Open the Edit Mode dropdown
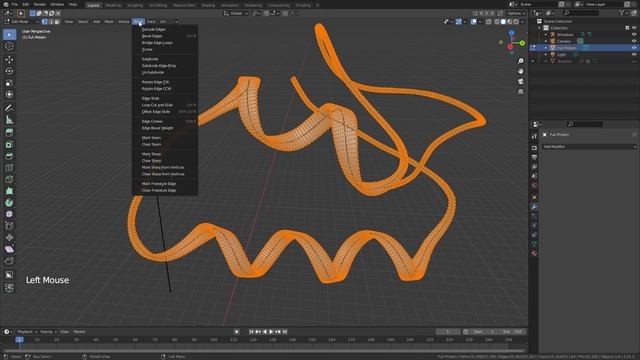 coord(21,22)
